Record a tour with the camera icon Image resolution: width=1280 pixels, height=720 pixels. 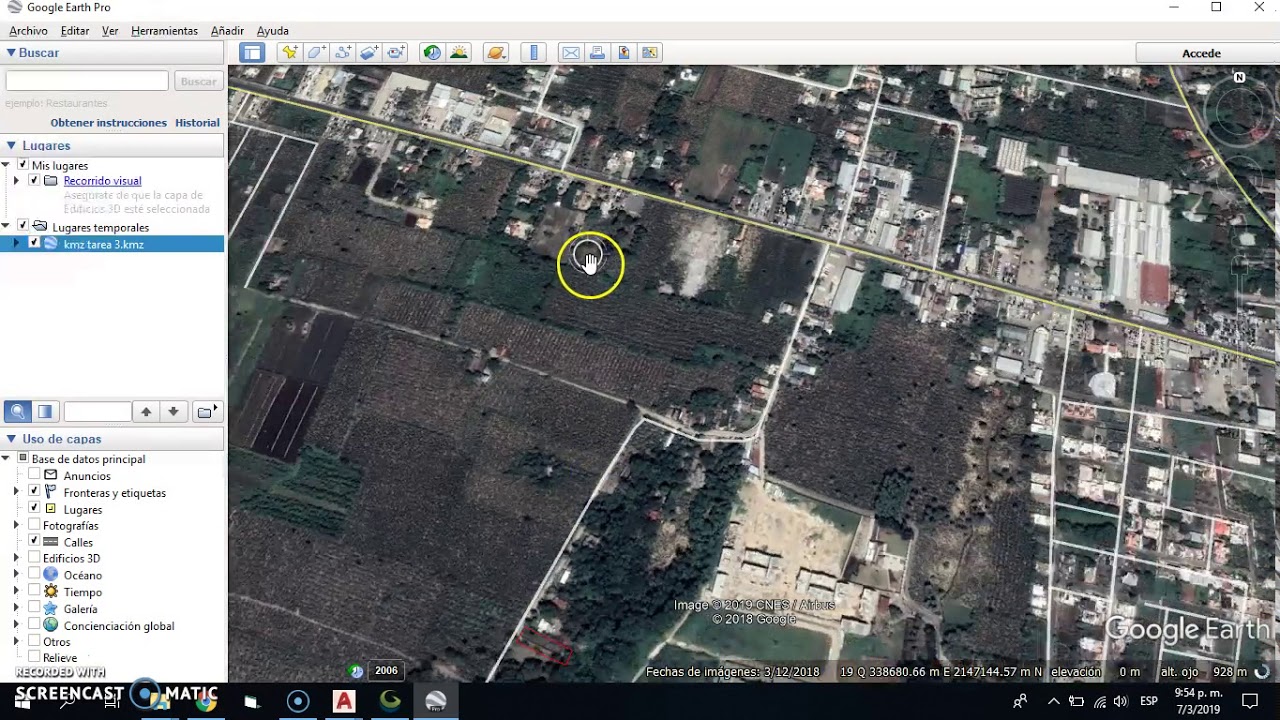point(396,53)
